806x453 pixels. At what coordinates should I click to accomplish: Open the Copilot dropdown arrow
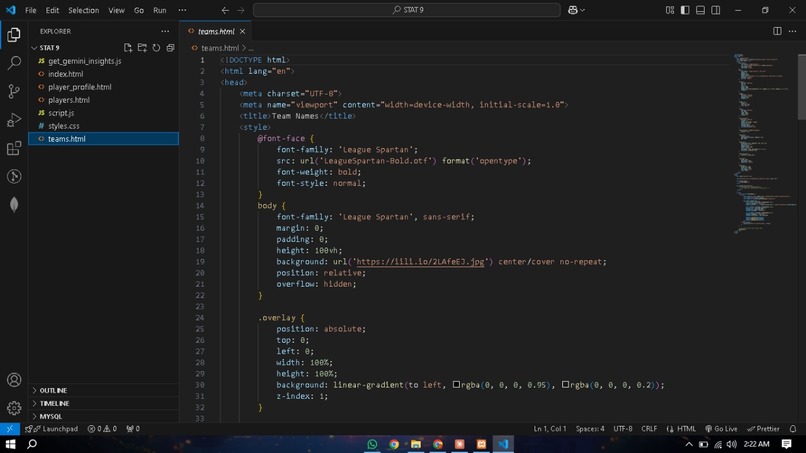point(582,10)
